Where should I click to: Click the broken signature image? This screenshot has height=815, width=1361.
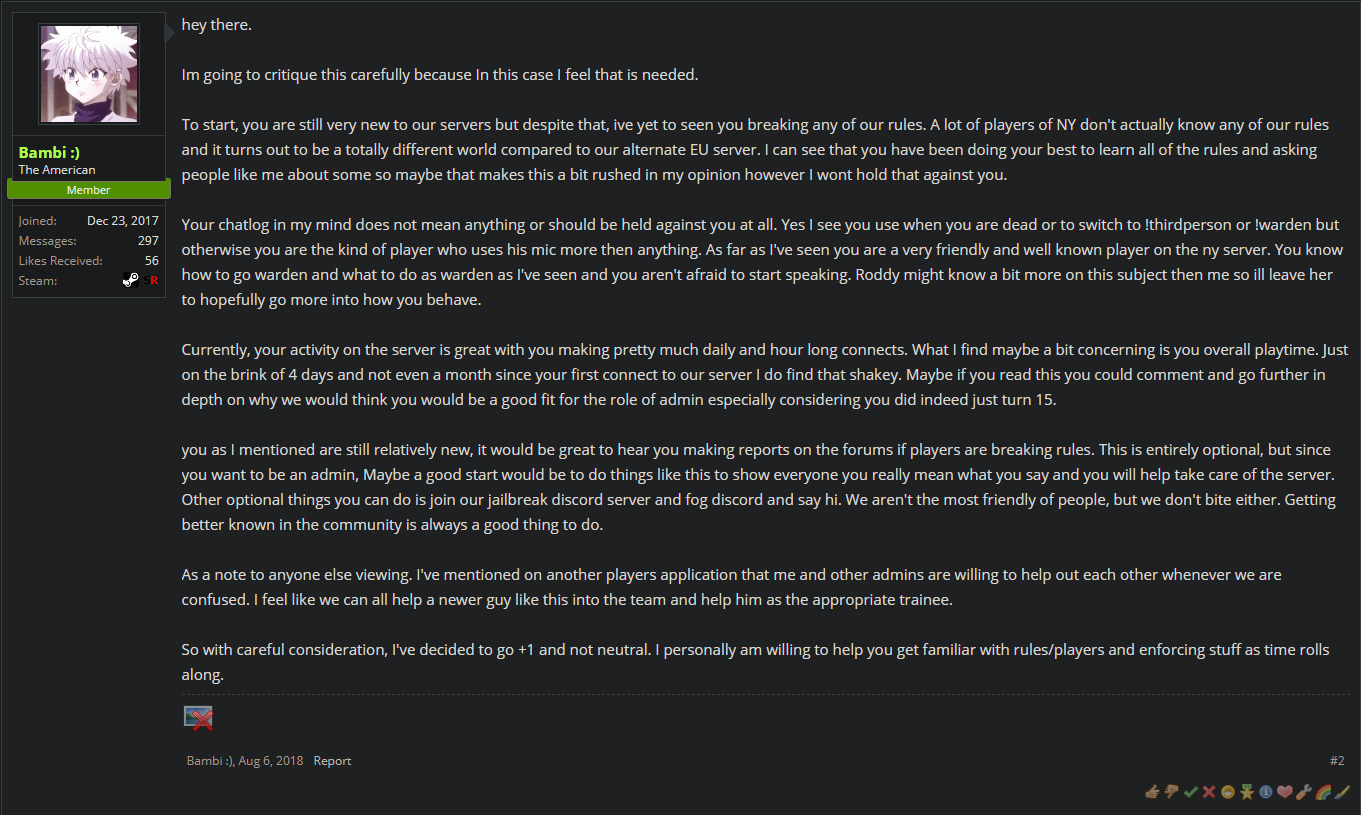coord(198,717)
